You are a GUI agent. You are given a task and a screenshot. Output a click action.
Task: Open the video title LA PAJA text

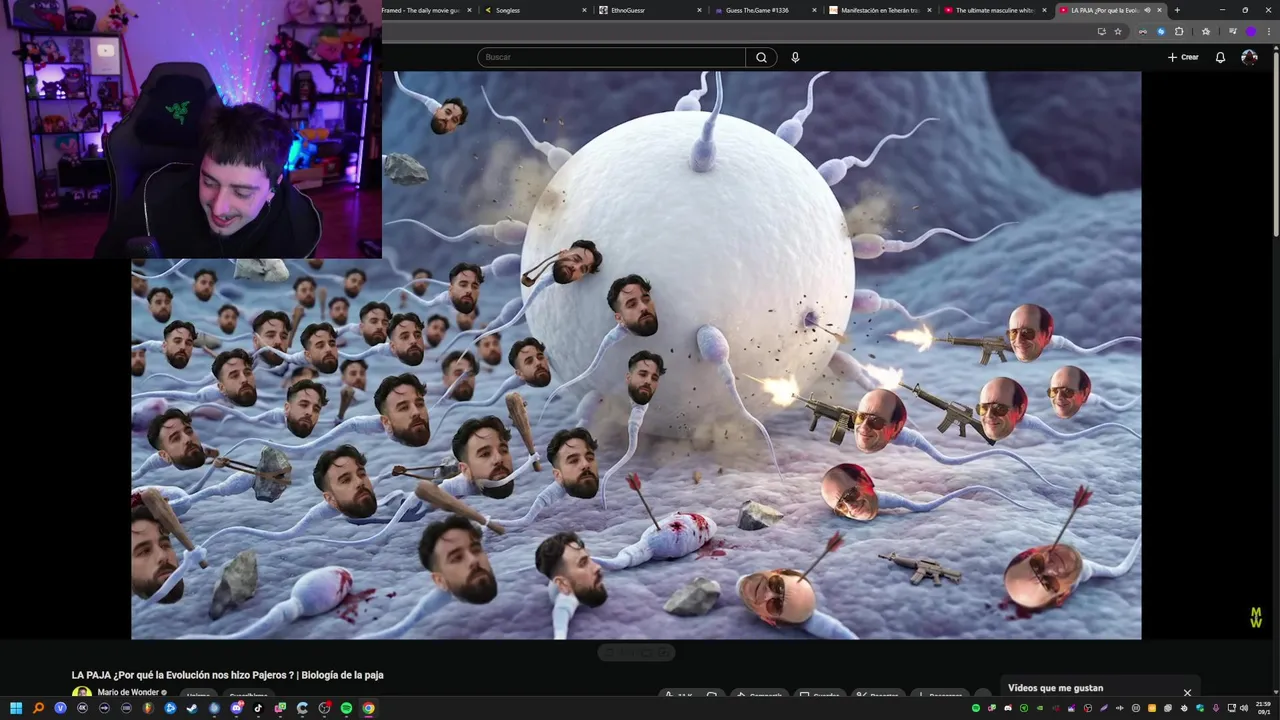coord(227,675)
